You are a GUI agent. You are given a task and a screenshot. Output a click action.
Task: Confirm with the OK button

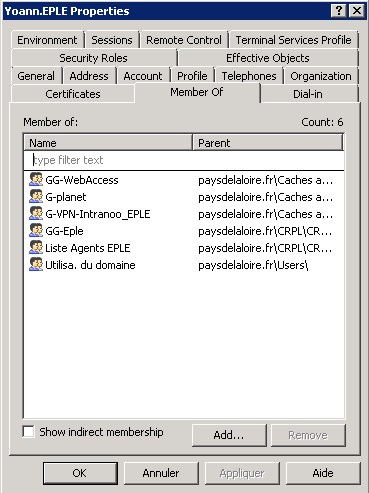point(80,473)
